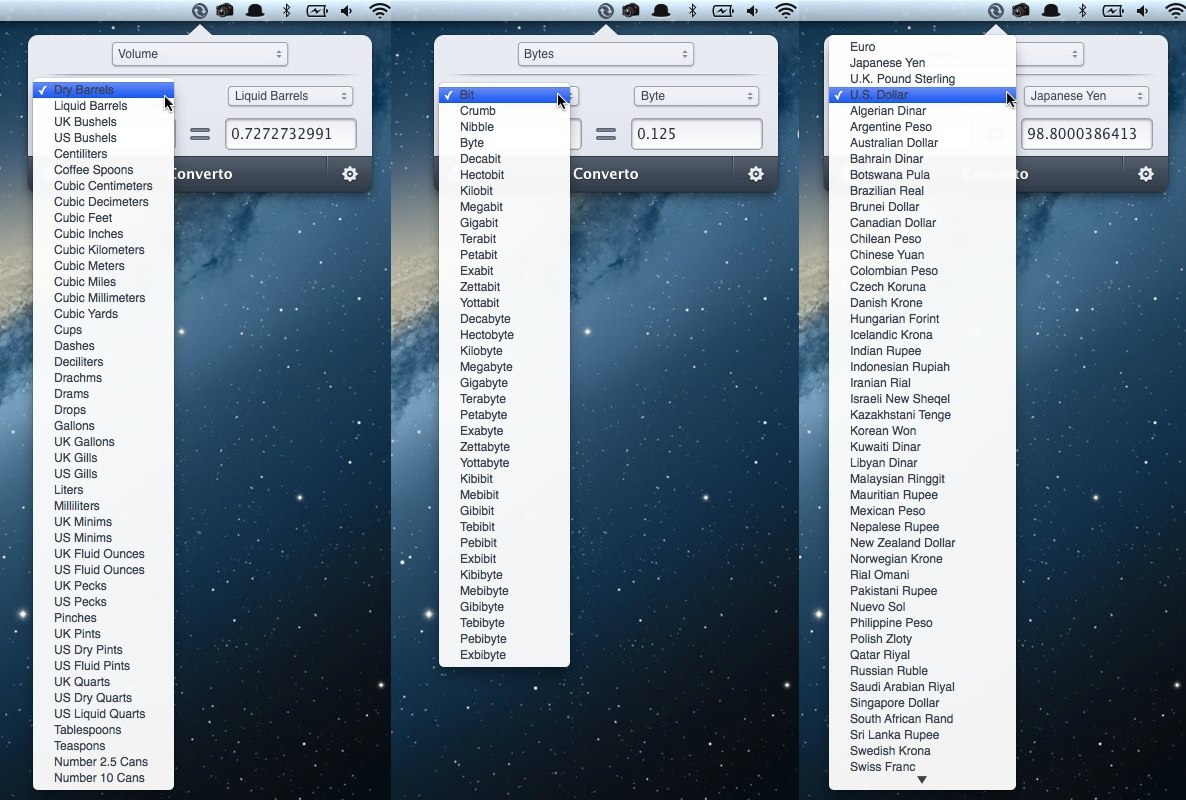
Task: Pick U.K. Pound Sterling currency
Action: click(922, 79)
